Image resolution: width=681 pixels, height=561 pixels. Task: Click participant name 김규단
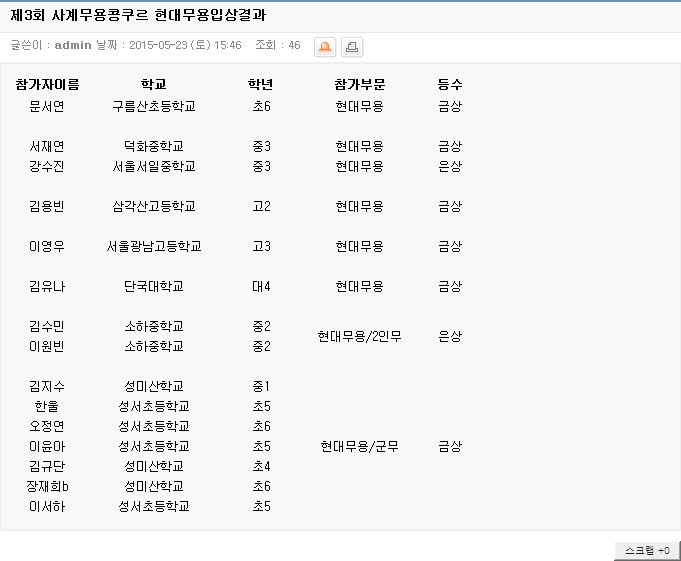click(47, 466)
